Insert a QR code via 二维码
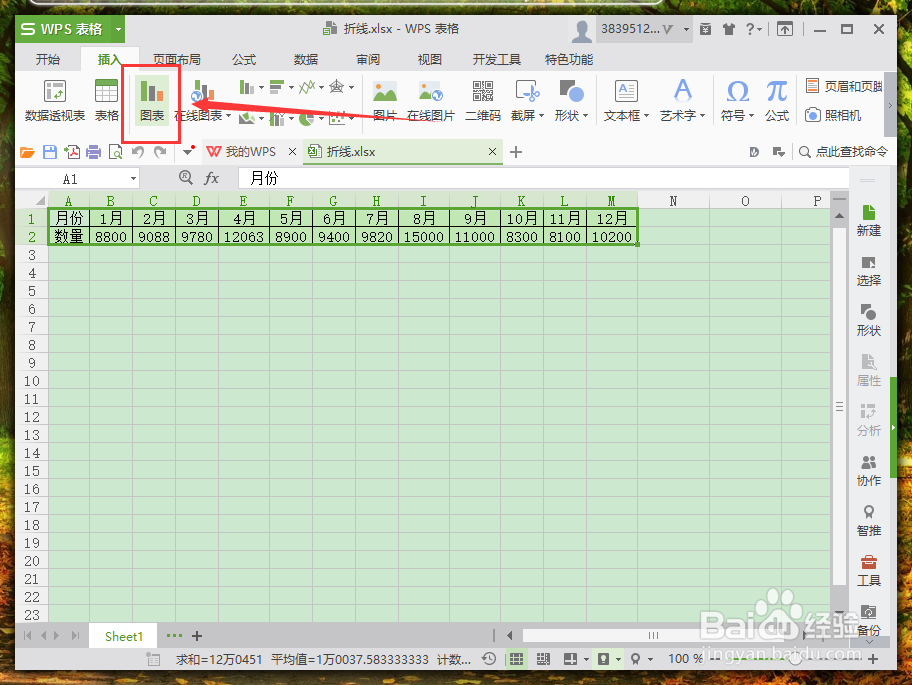Screen dimensions: 912x685 tap(483, 100)
